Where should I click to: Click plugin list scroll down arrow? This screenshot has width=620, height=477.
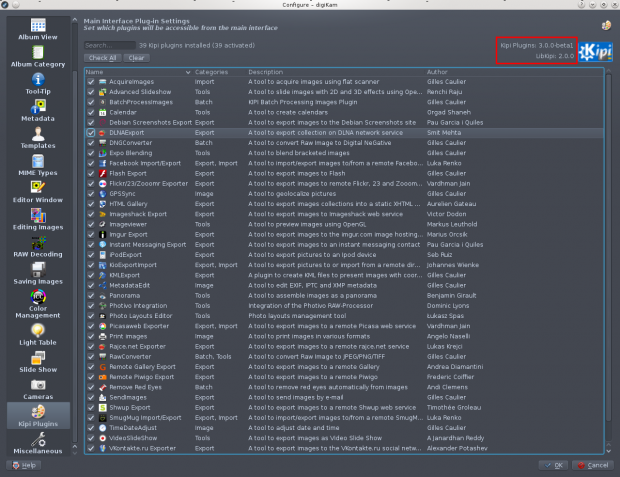click(x=609, y=451)
